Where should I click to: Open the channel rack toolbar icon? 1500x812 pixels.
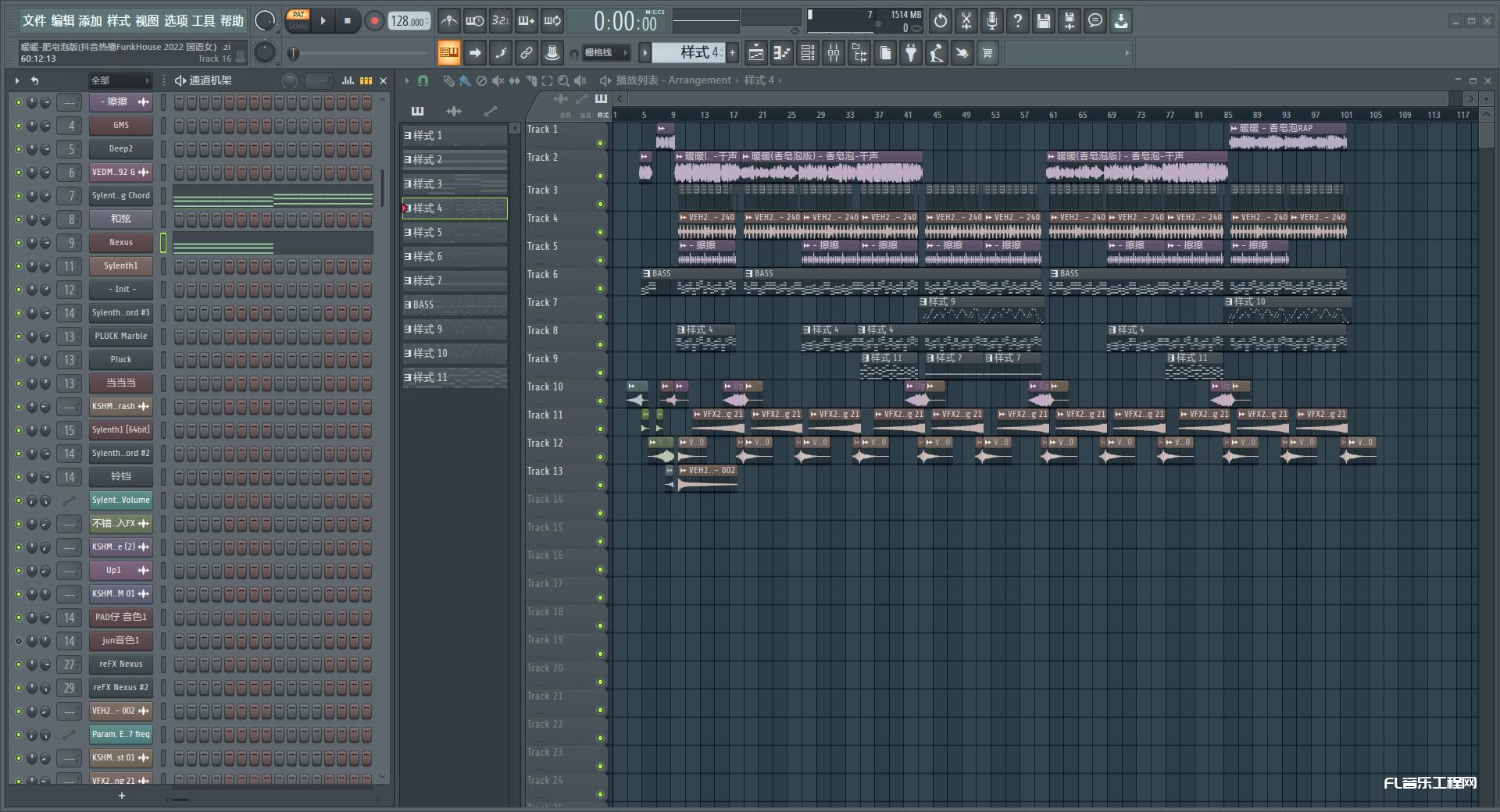point(808,53)
